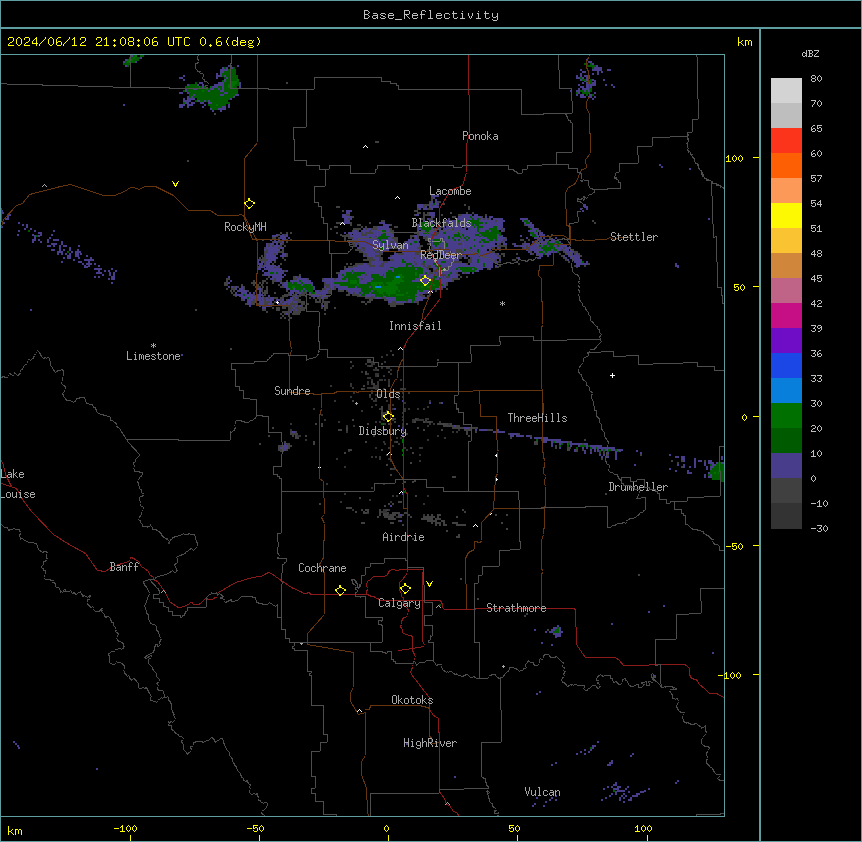Click the Strathmore label
Viewport: 862px width, 842px height.
tap(516, 608)
